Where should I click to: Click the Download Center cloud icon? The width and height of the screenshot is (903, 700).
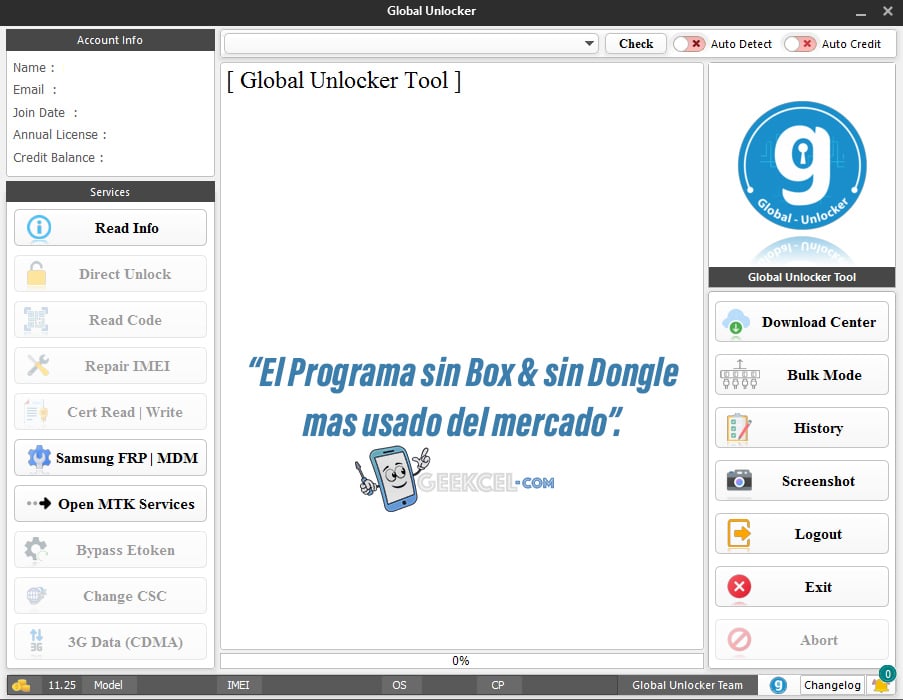(x=736, y=322)
